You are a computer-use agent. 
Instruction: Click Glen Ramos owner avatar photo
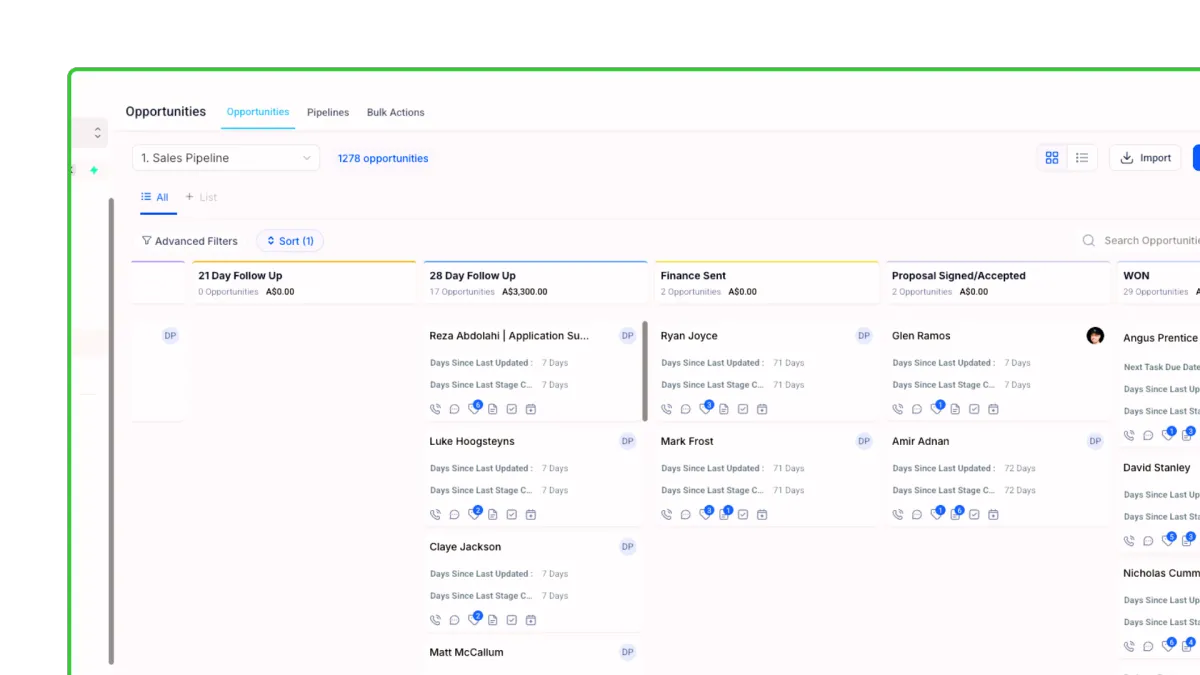(x=1095, y=336)
